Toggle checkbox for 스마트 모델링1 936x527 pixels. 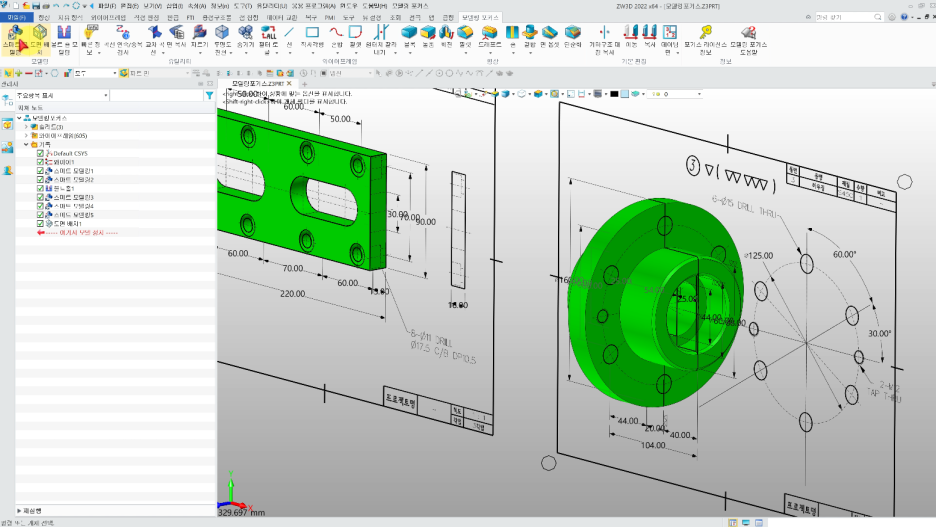tap(40, 171)
